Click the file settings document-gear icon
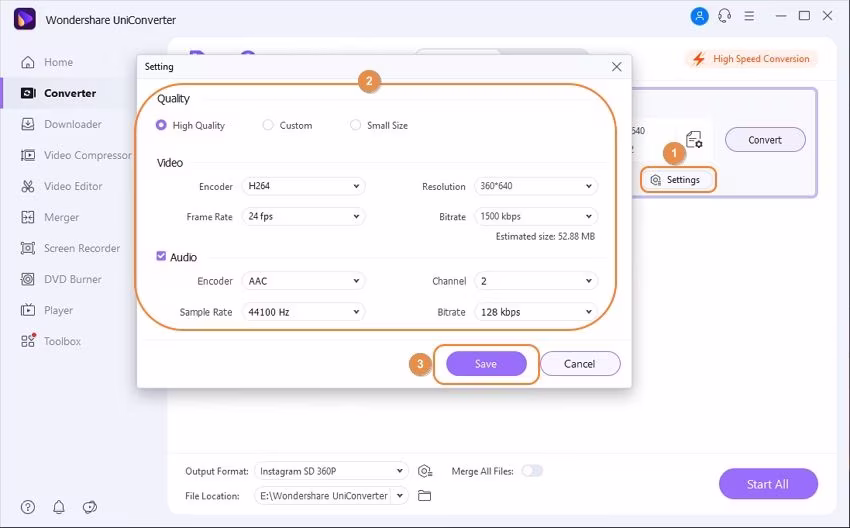850x528 pixels. coord(694,139)
